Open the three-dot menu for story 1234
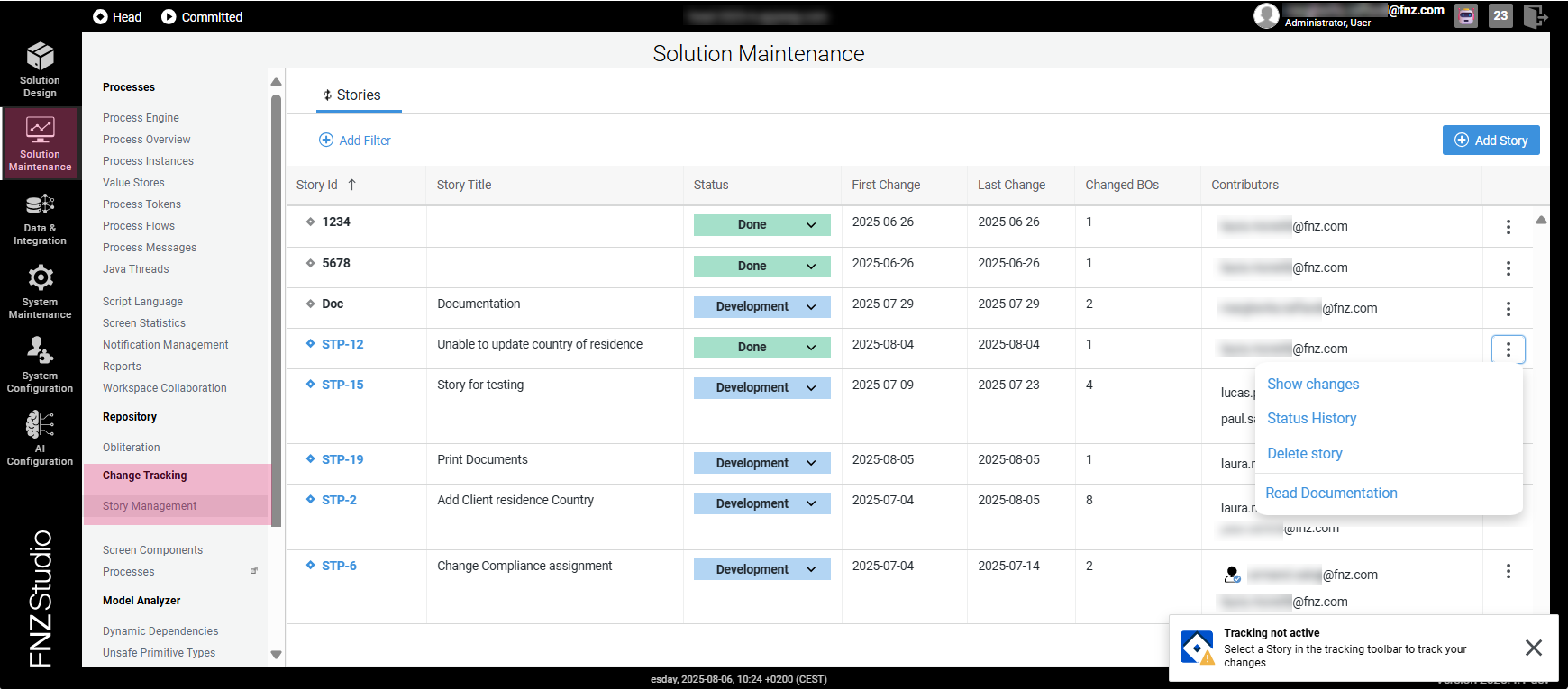1568x689 pixels. (x=1508, y=227)
